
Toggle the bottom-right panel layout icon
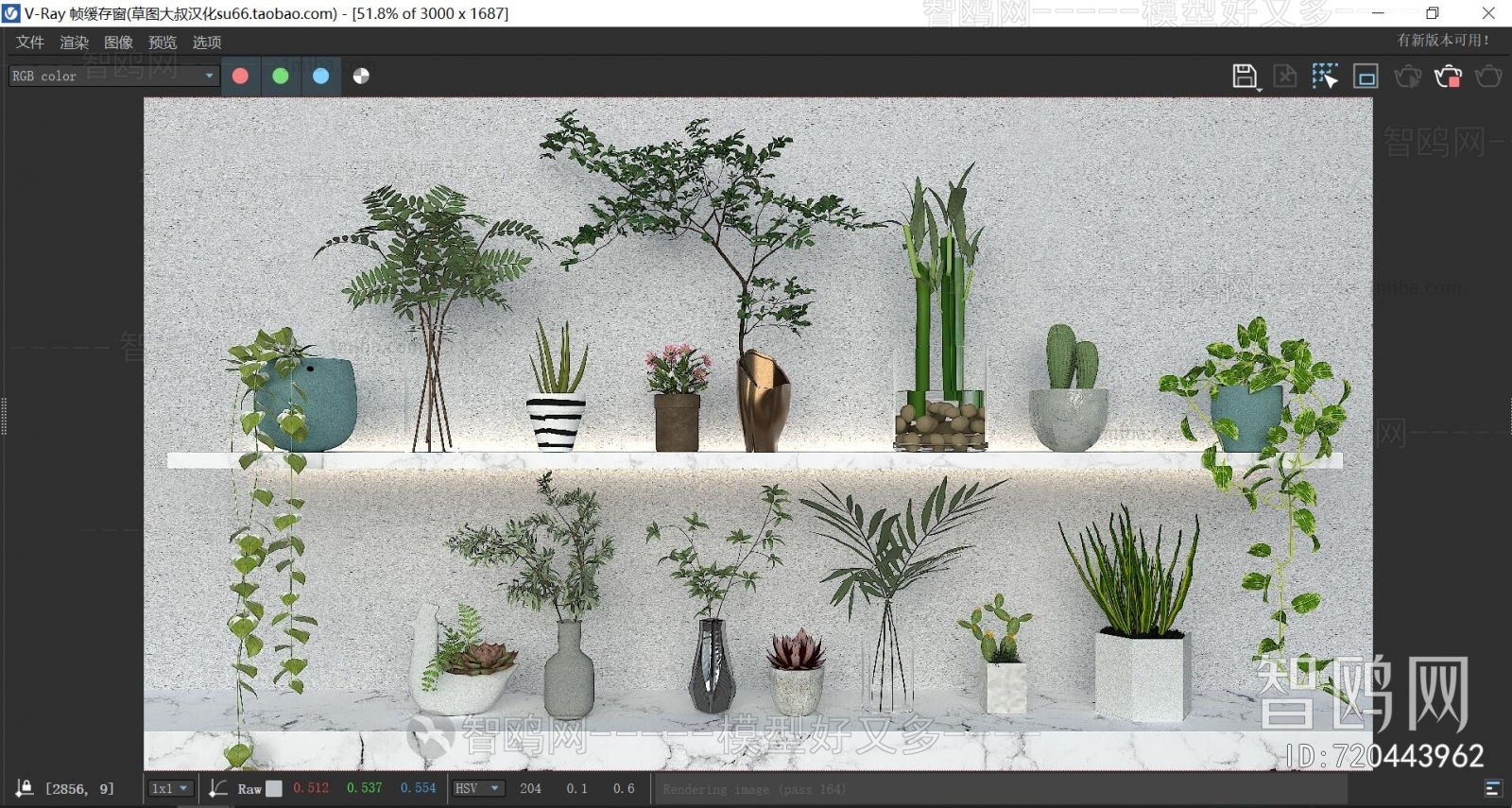(1493, 788)
